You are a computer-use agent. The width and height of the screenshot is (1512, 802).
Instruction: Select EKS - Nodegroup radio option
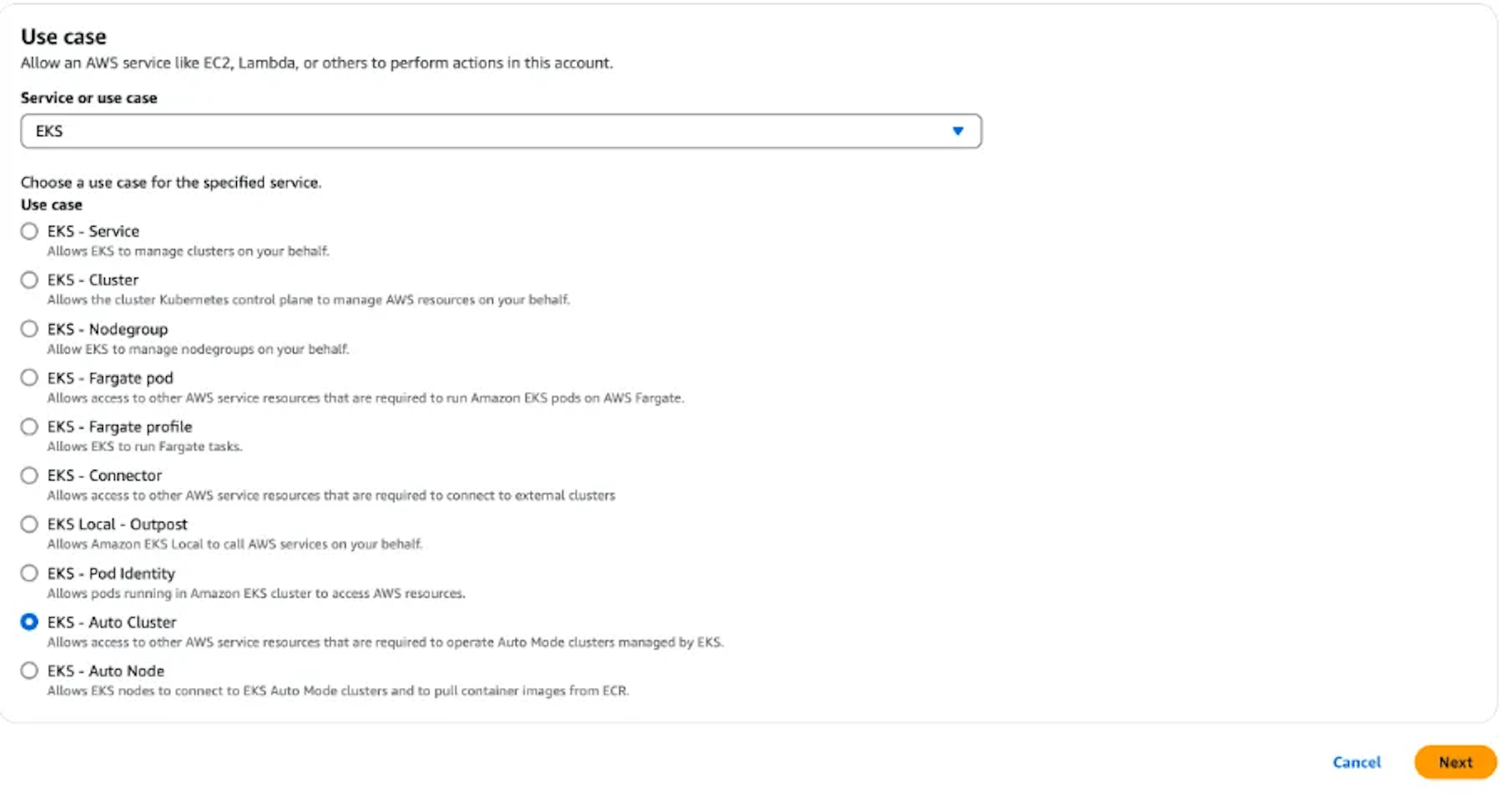pos(29,329)
